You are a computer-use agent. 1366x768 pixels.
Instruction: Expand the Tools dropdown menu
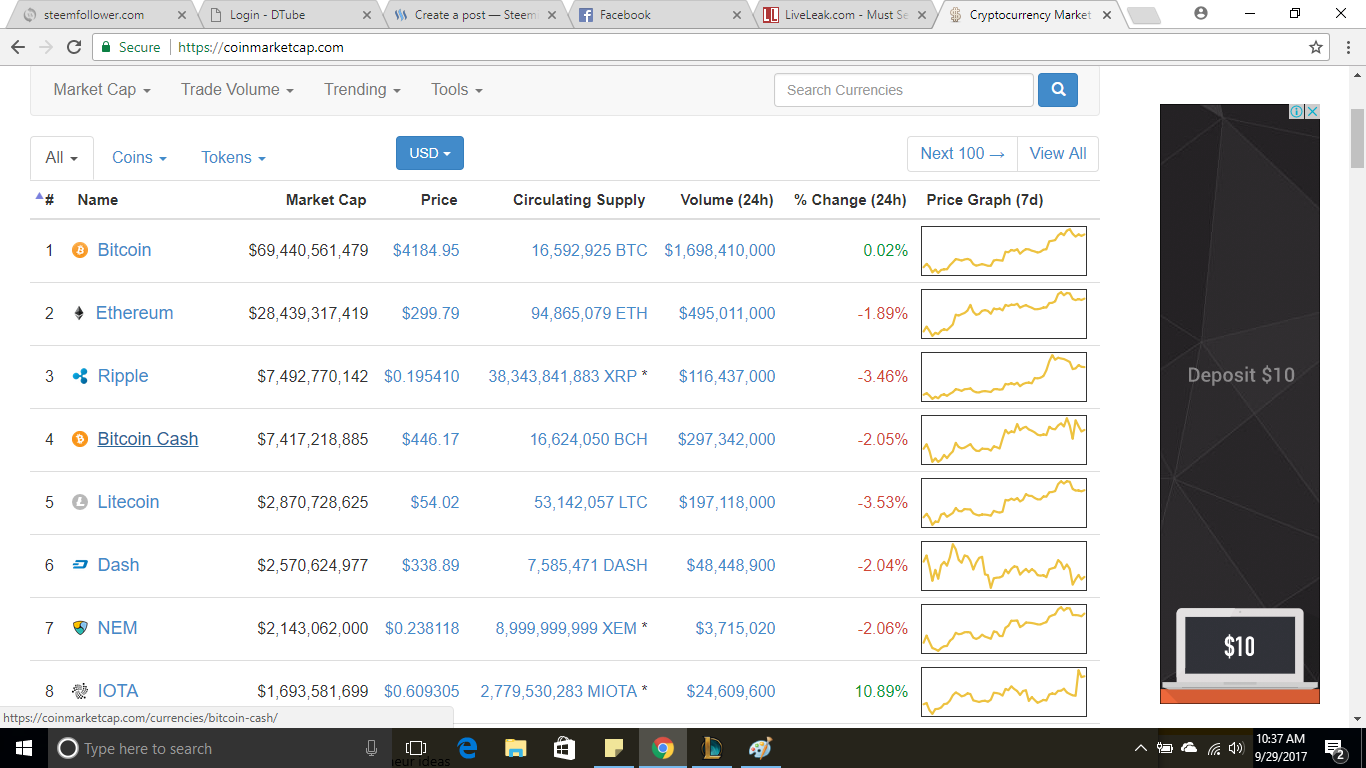457,90
